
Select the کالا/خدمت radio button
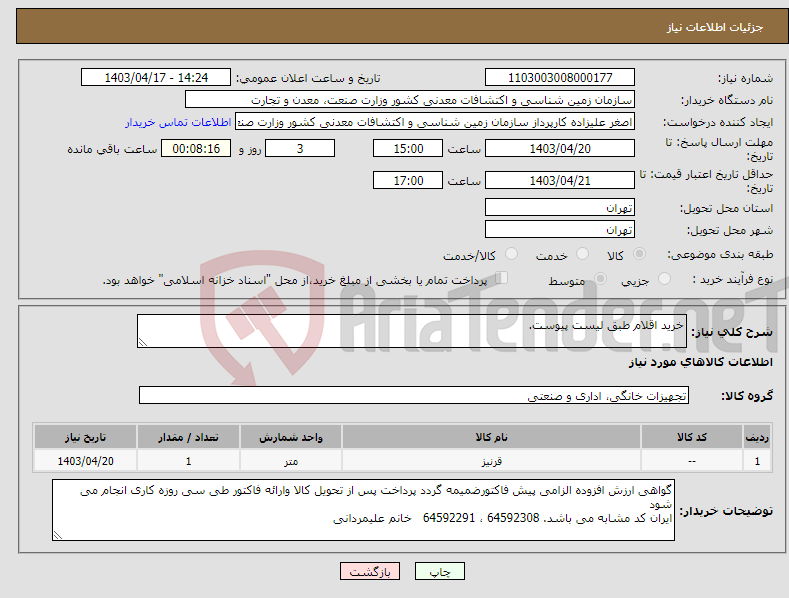[511, 254]
